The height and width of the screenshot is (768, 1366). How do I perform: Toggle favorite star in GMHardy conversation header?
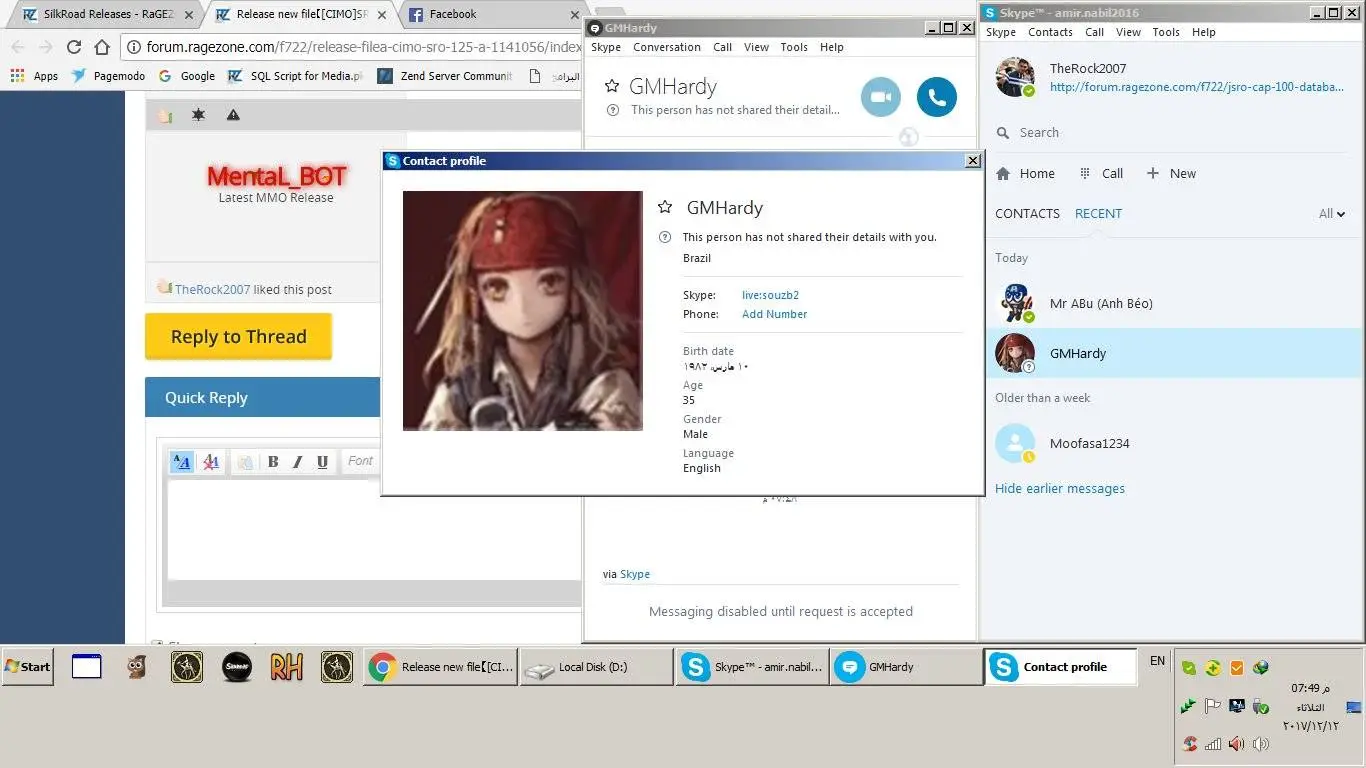tap(612, 86)
